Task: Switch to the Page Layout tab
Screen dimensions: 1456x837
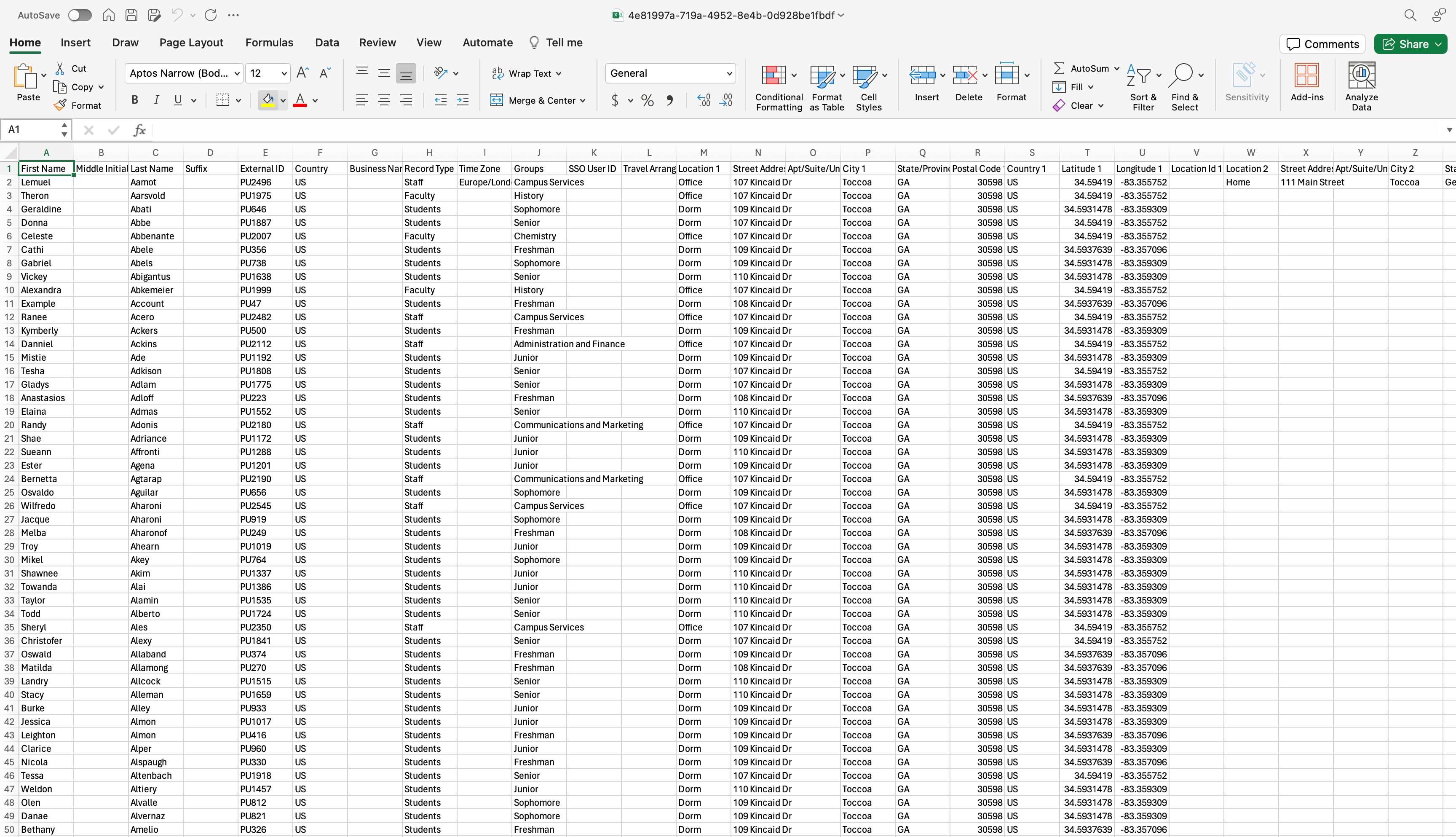Action: click(x=191, y=43)
